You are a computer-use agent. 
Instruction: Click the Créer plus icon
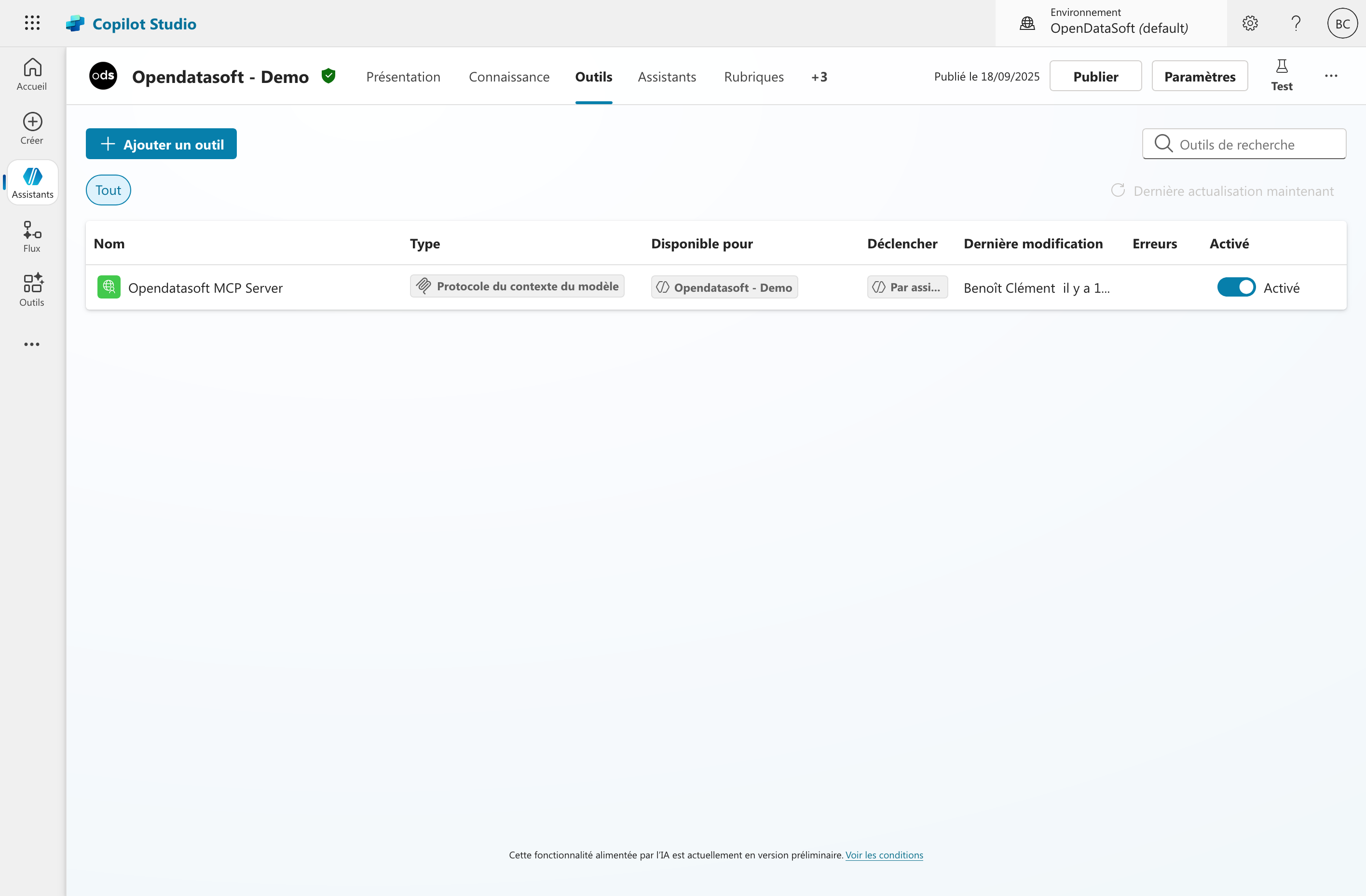click(32, 122)
